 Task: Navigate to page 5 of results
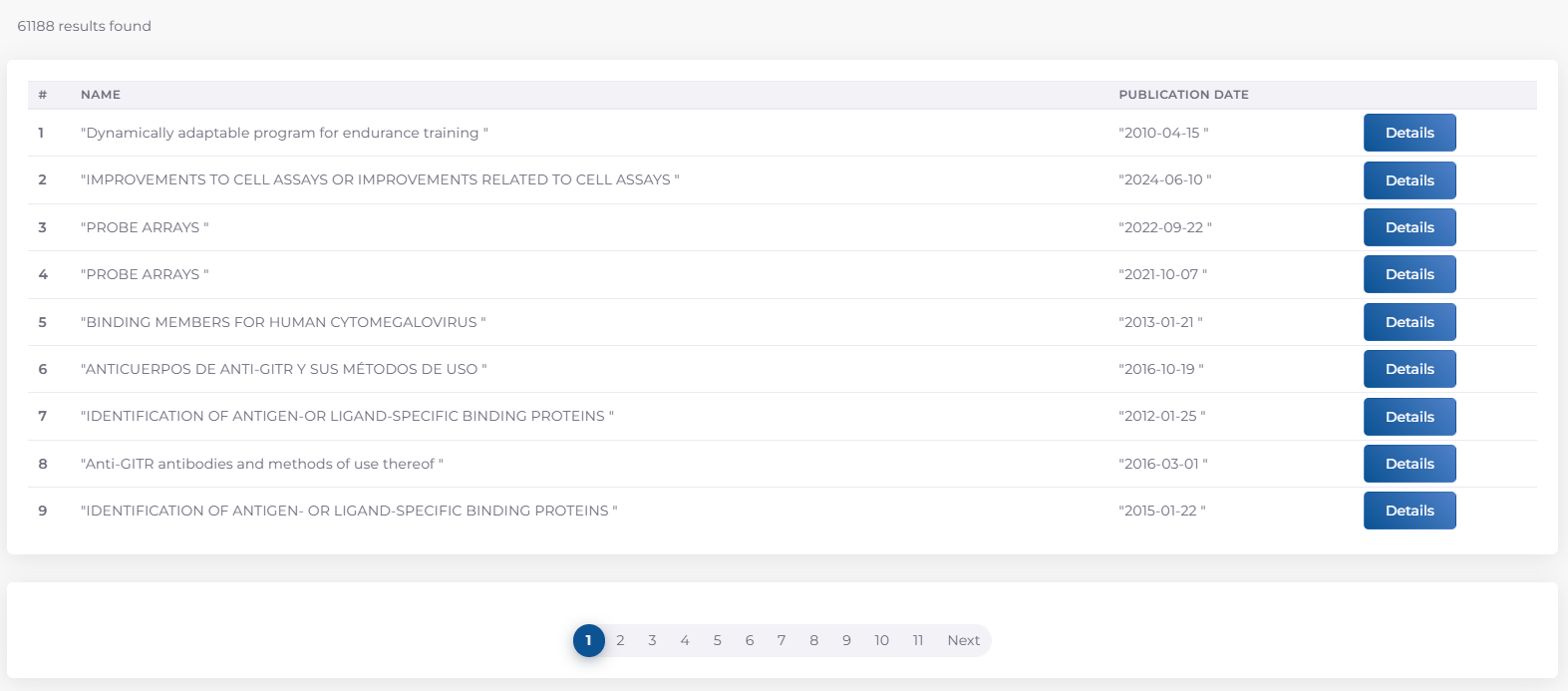pyautogui.click(x=717, y=640)
